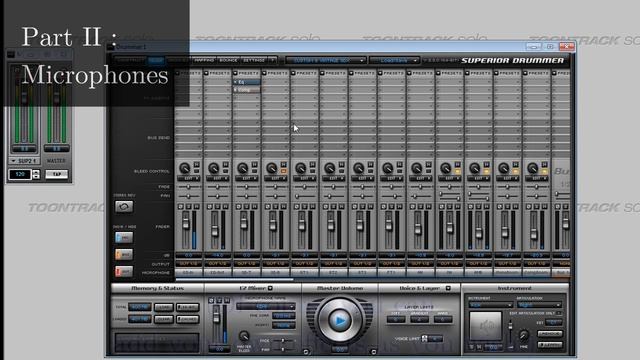Click the blue play button in Master Volume
Image resolution: width=640 pixels, height=360 pixels.
(x=340, y=321)
